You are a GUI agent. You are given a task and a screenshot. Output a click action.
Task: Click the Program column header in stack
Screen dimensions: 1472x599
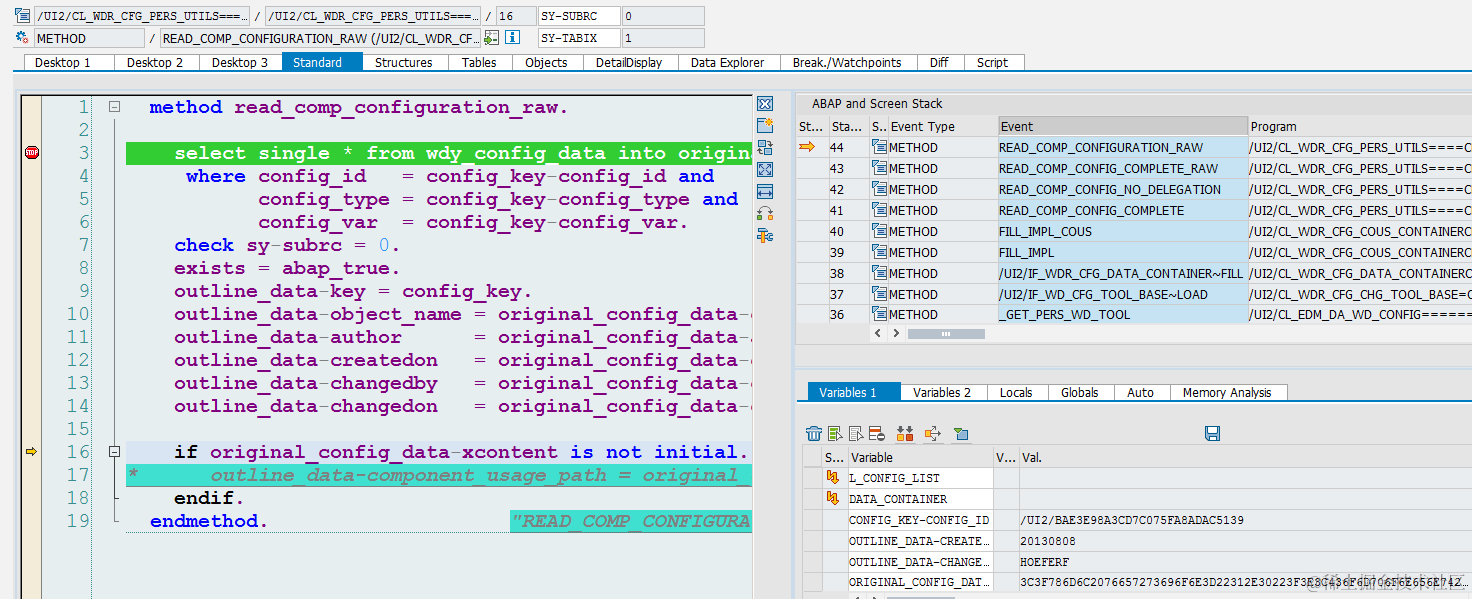pyautogui.click(x=1360, y=126)
